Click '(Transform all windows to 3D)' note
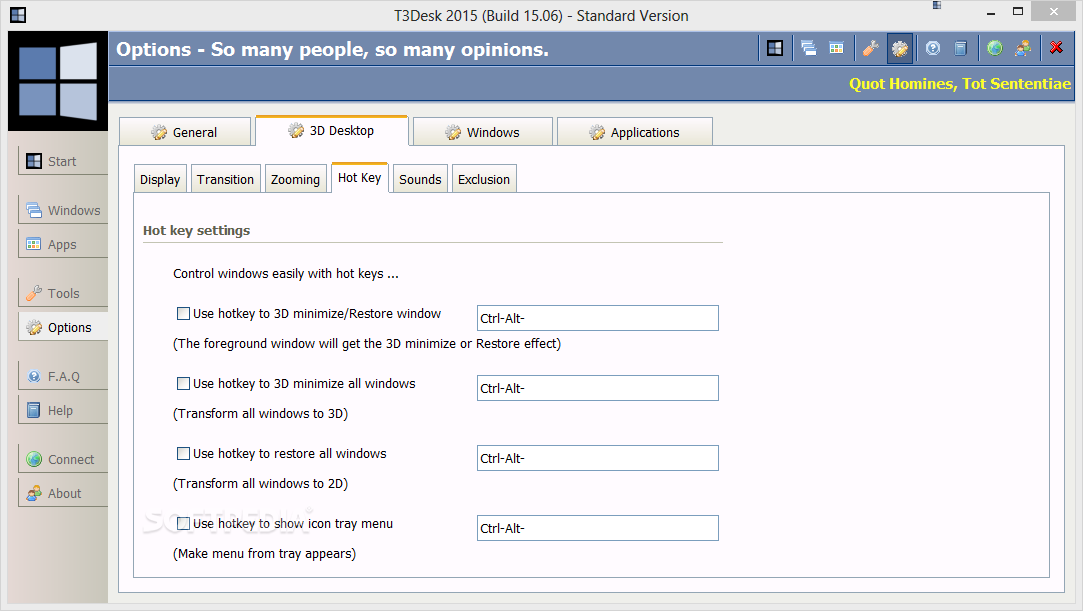Screen dimensions: 1083x611 coord(260,414)
